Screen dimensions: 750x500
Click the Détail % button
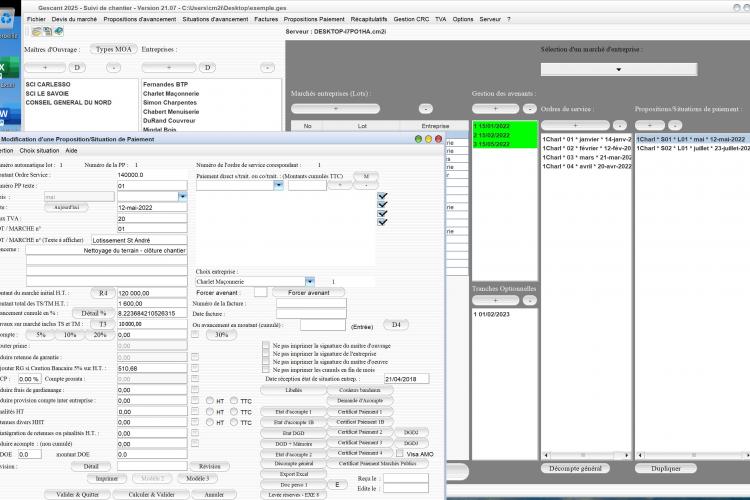tap(94, 313)
